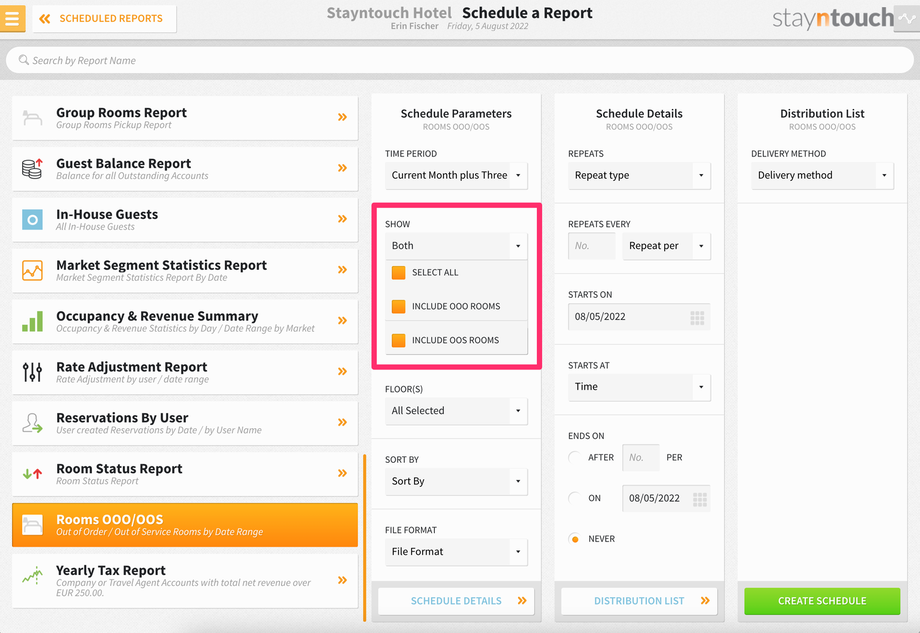Click the Ends On date field
Viewport: 920px width, 633px height.
tap(666, 498)
